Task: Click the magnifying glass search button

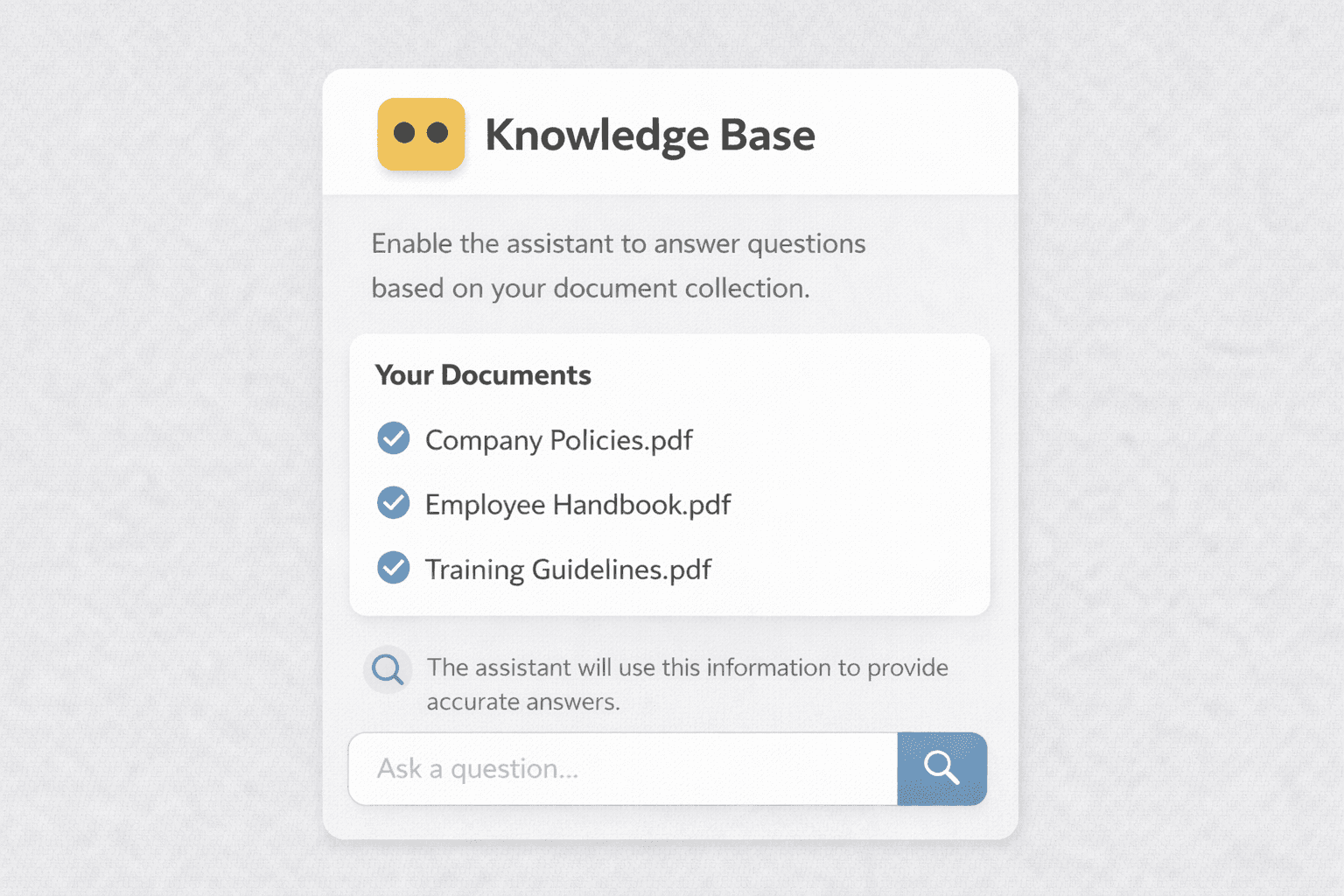Action: coord(941,768)
